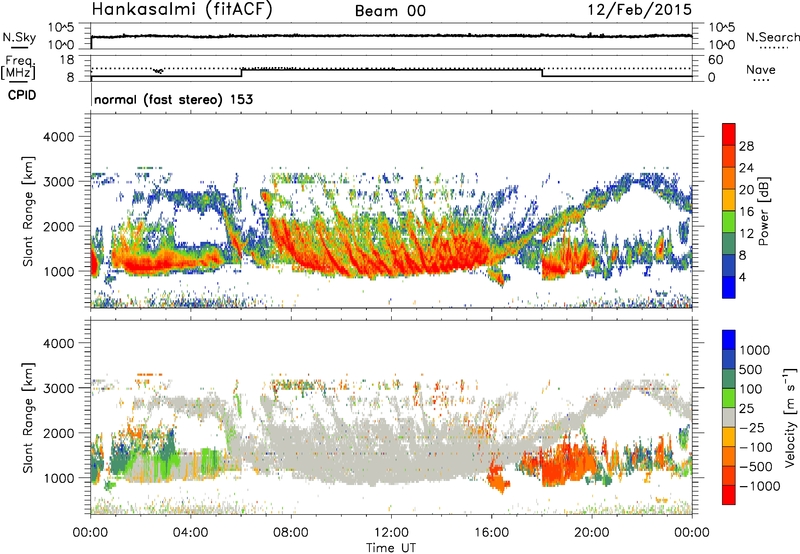Click the power colorbar value '16'
800x554 pixels.
pyautogui.click(x=746, y=212)
